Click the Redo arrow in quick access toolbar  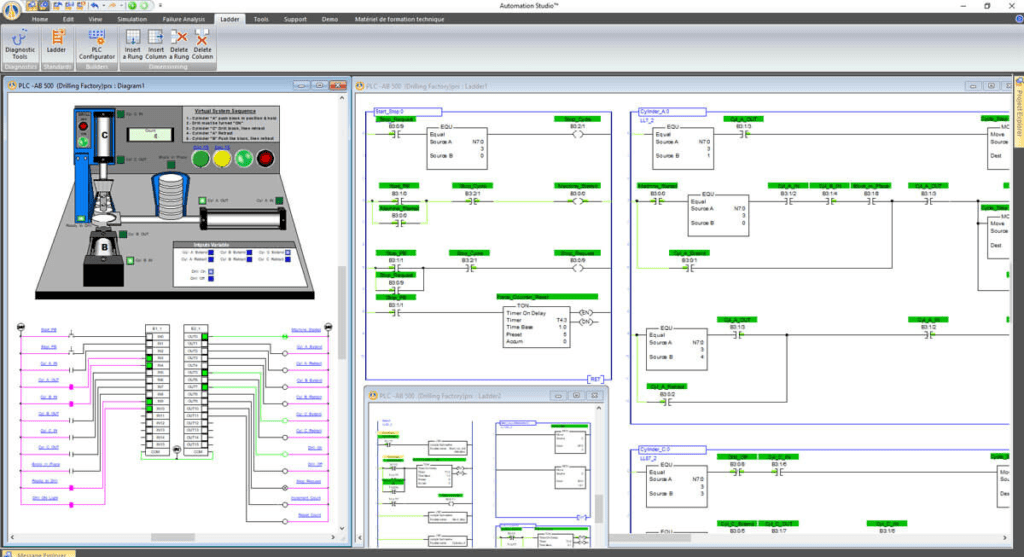pos(112,5)
